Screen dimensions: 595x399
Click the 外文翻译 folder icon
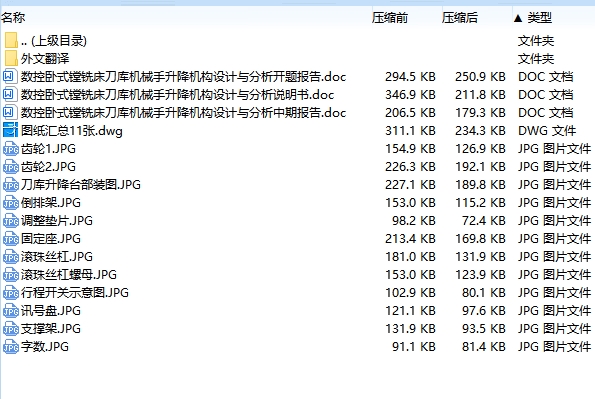tap(11, 58)
